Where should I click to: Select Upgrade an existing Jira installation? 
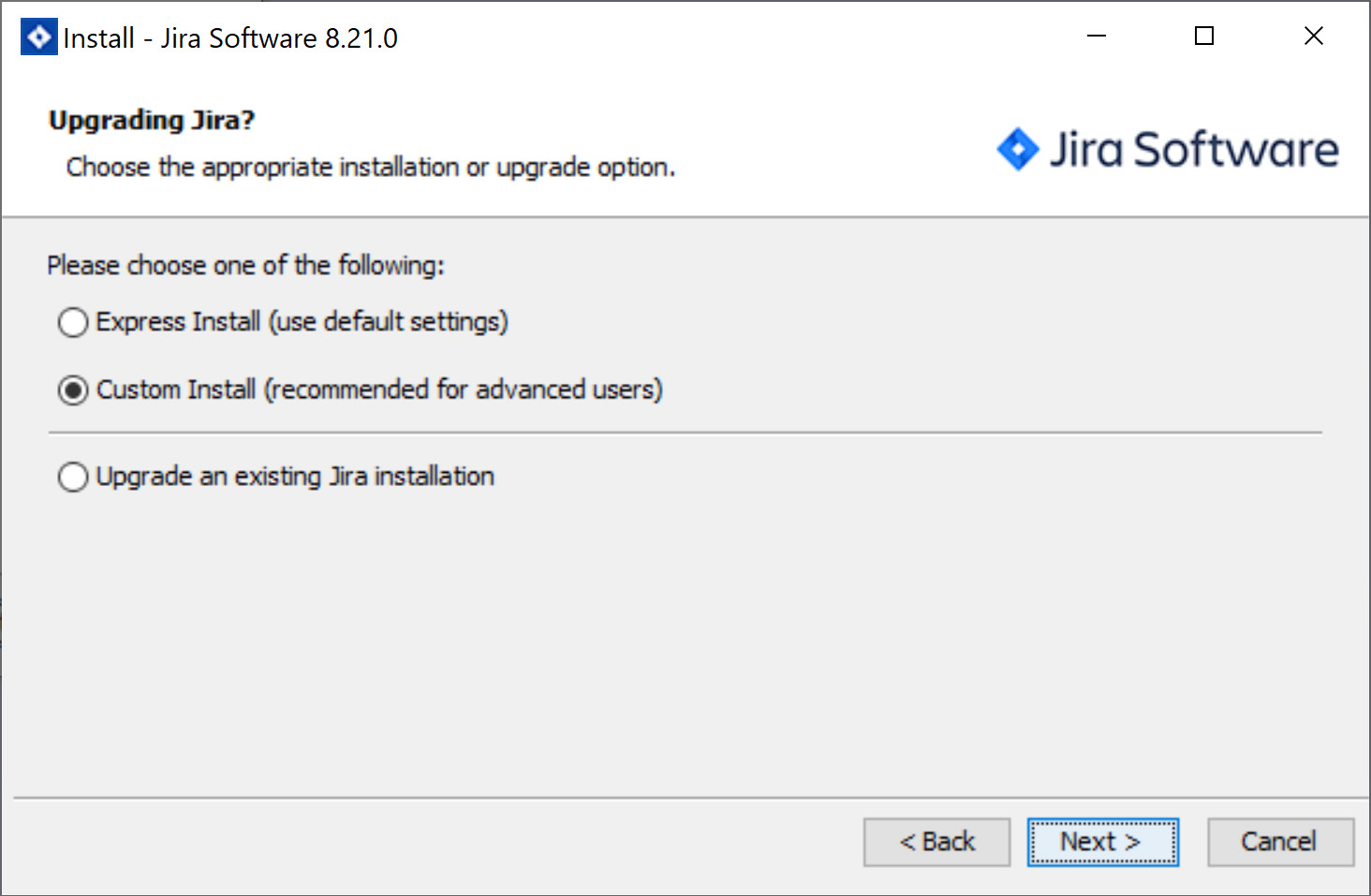pos(73,477)
